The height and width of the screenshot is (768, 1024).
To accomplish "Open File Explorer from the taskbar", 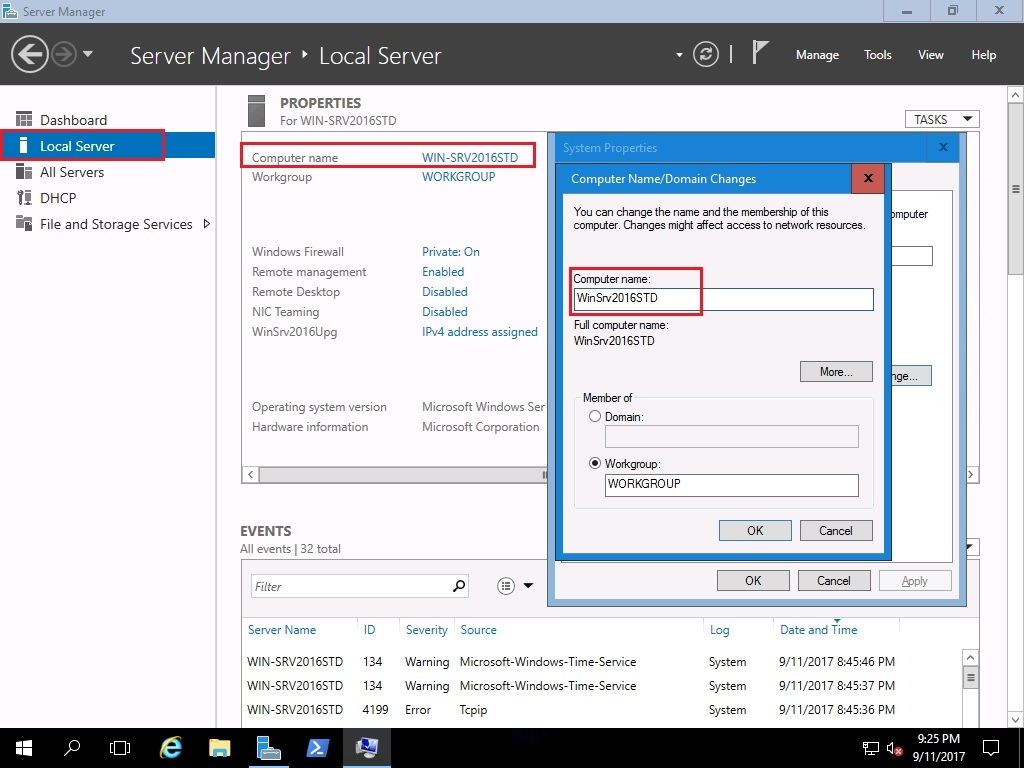I will pos(220,747).
